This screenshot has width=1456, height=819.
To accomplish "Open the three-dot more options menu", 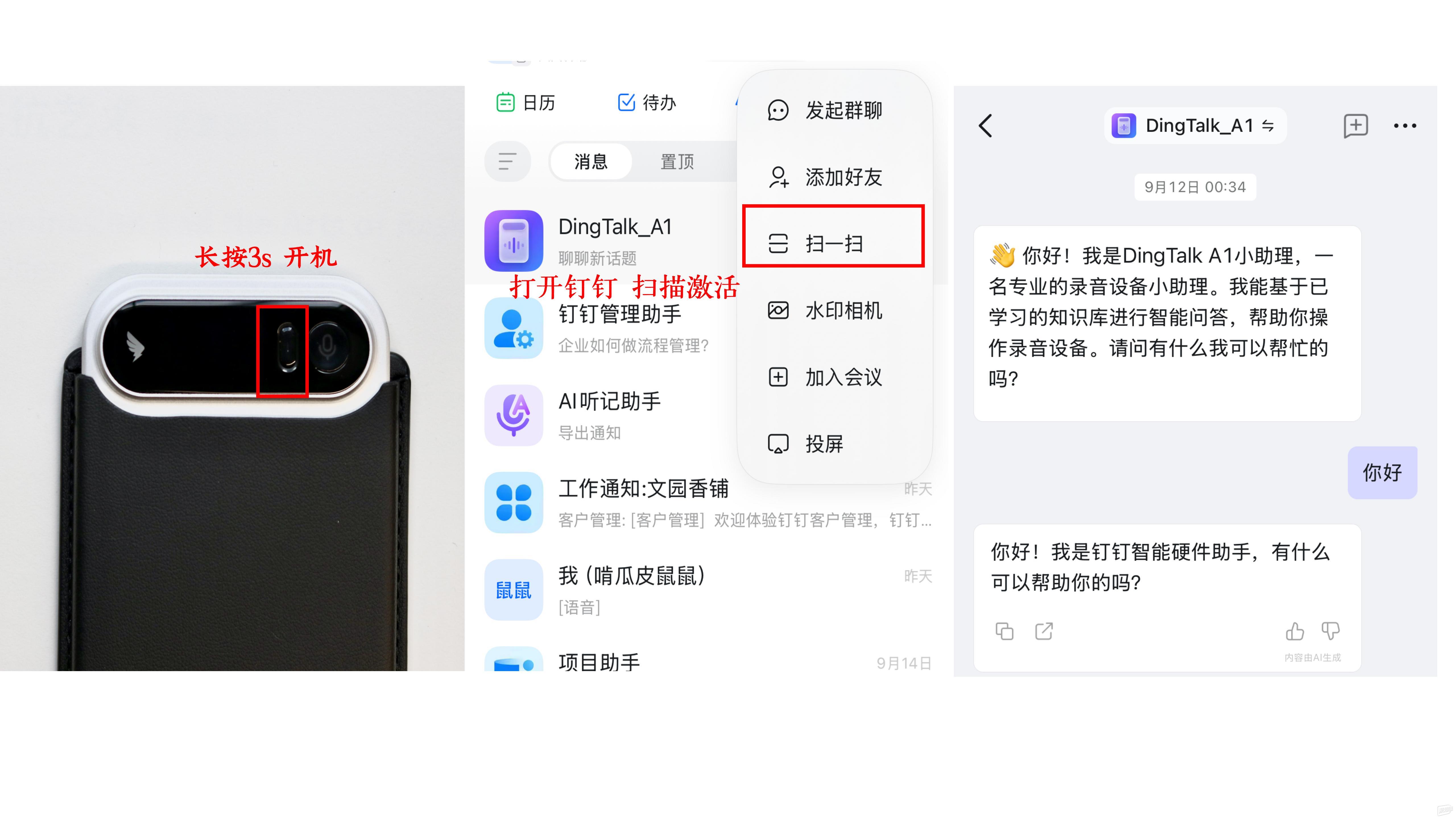I will tap(1405, 126).
